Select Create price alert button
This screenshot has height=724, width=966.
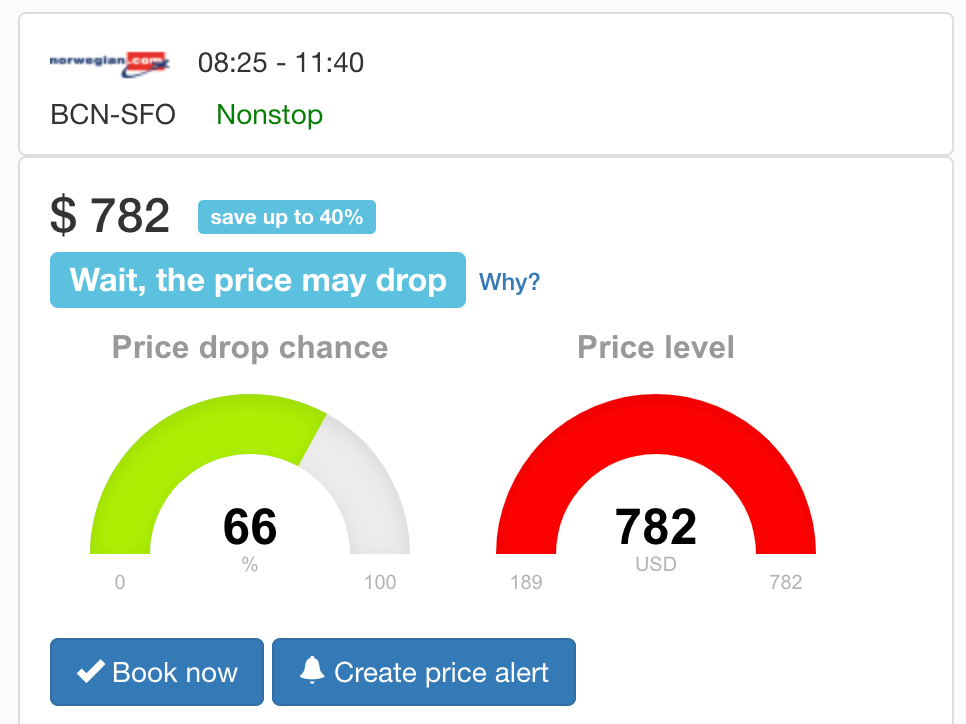424,672
